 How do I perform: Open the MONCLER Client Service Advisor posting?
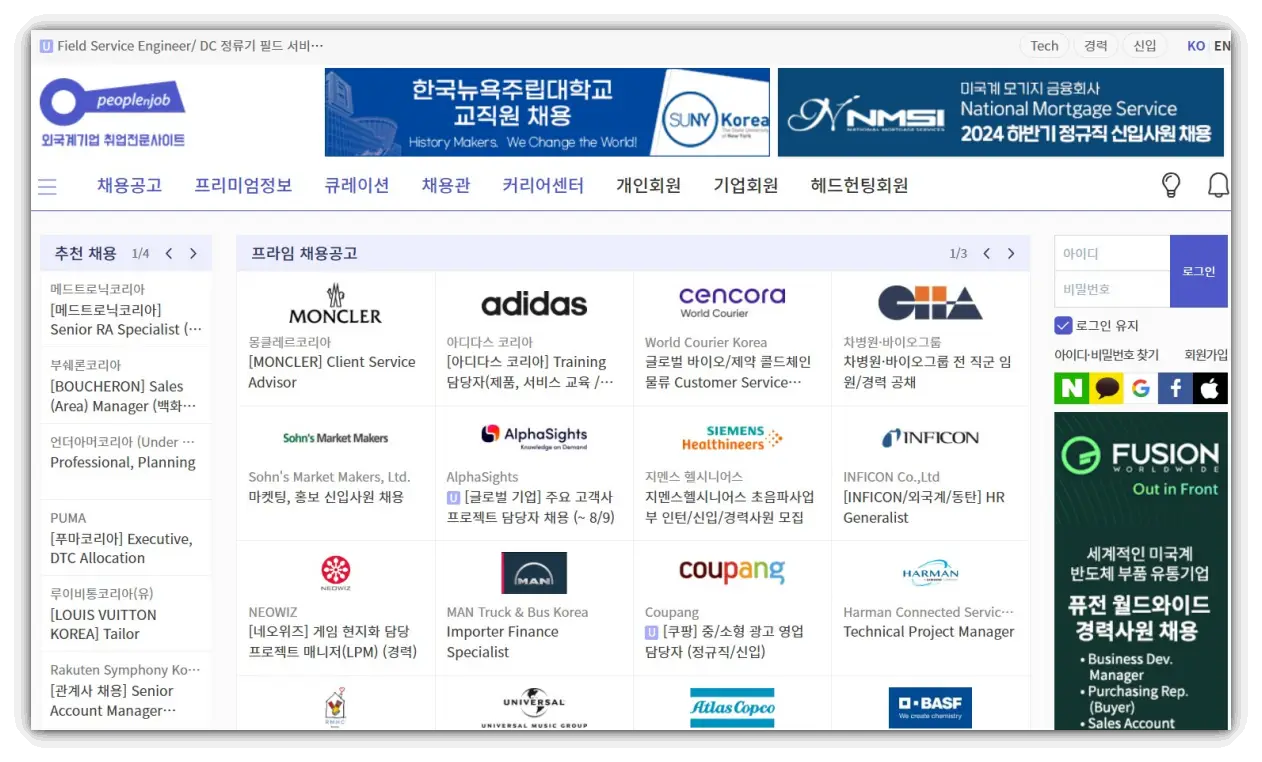332,372
